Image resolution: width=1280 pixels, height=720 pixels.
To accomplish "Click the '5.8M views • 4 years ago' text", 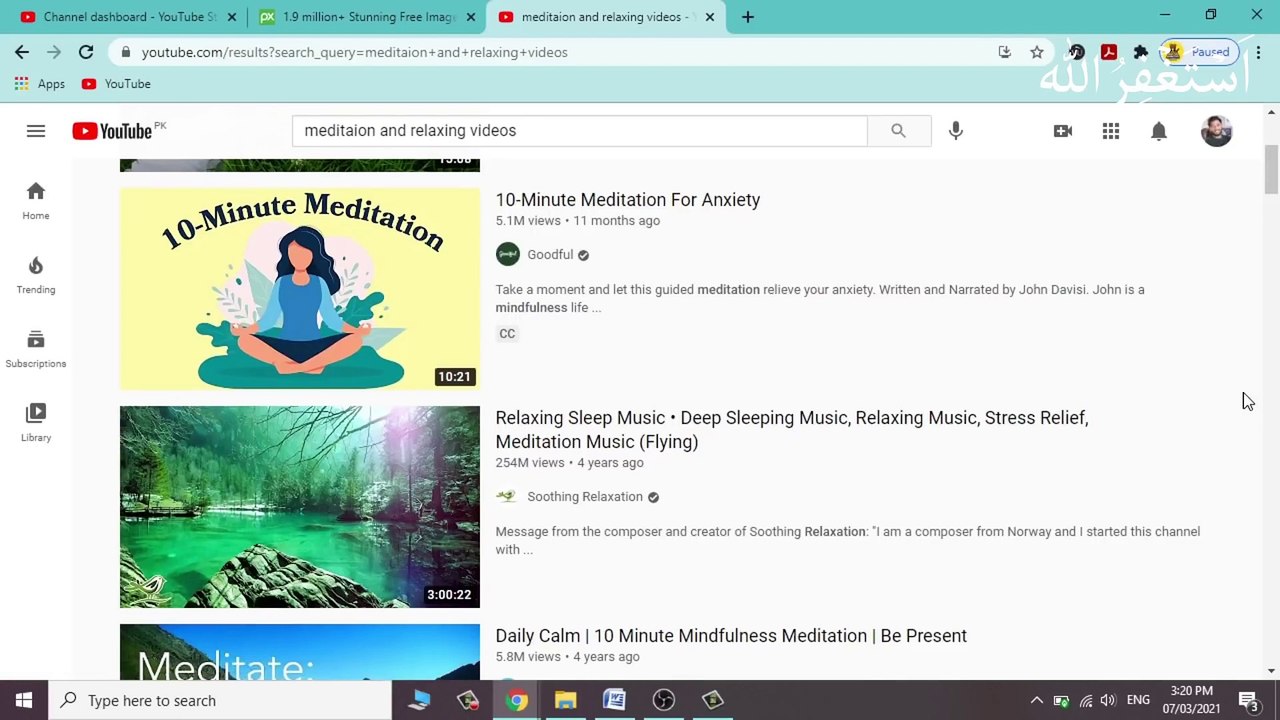I will pos(567,657).
